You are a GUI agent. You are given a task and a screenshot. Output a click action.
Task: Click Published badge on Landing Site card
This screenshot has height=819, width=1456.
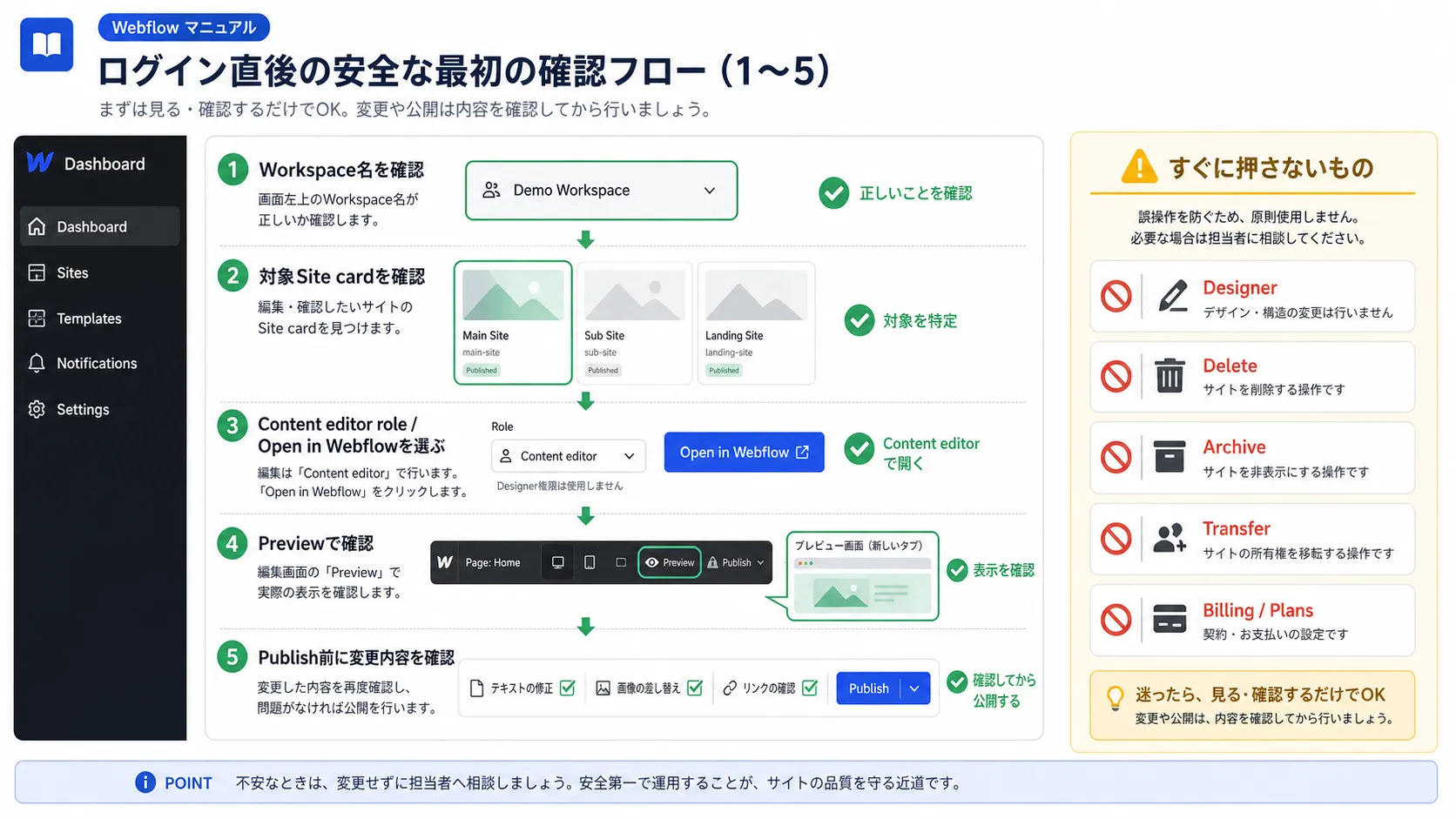(x=724, y=370)
